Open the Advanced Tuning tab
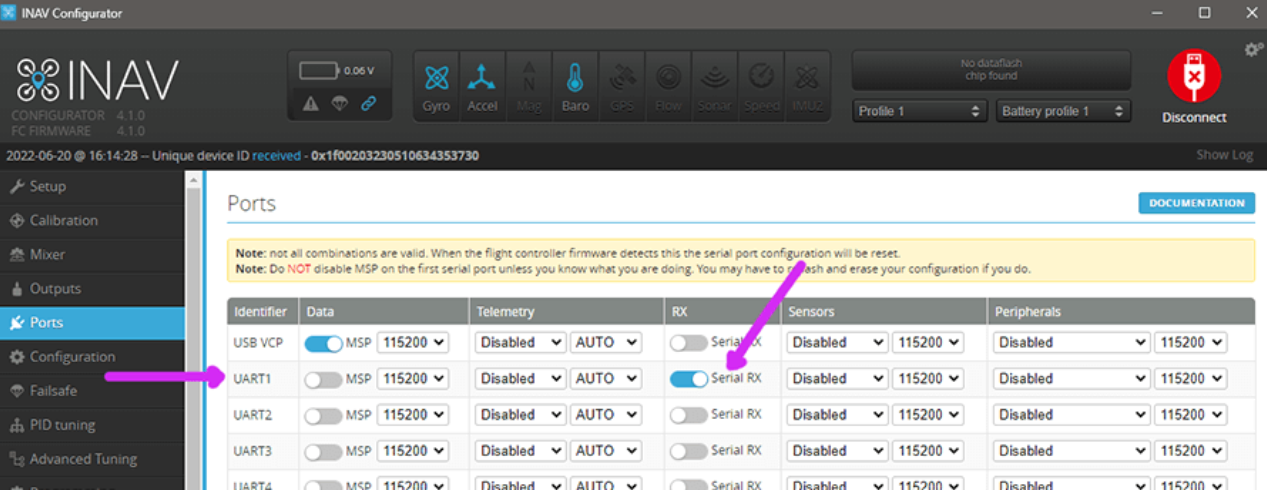1267x497 pixels. coord(92,459)
